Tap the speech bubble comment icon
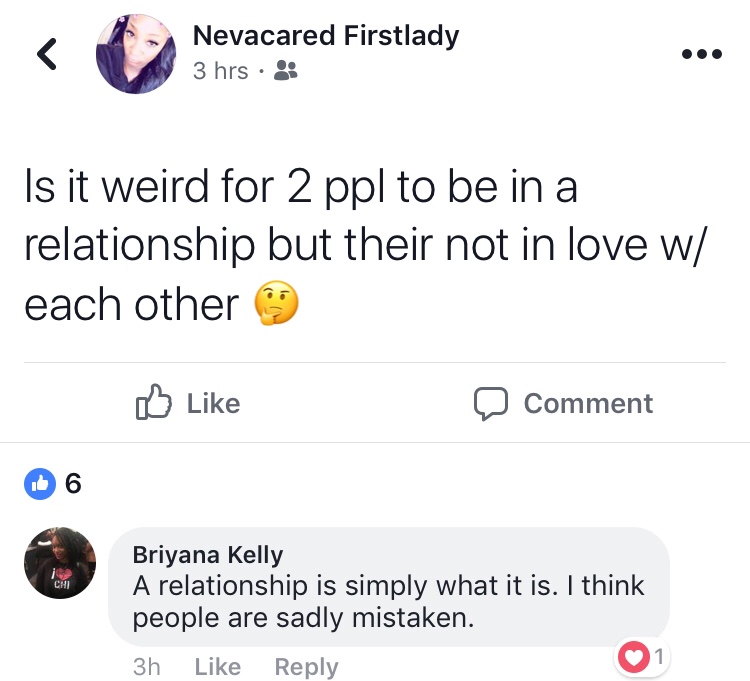Screen dimensions: 750x681 (x=492, y=403)
